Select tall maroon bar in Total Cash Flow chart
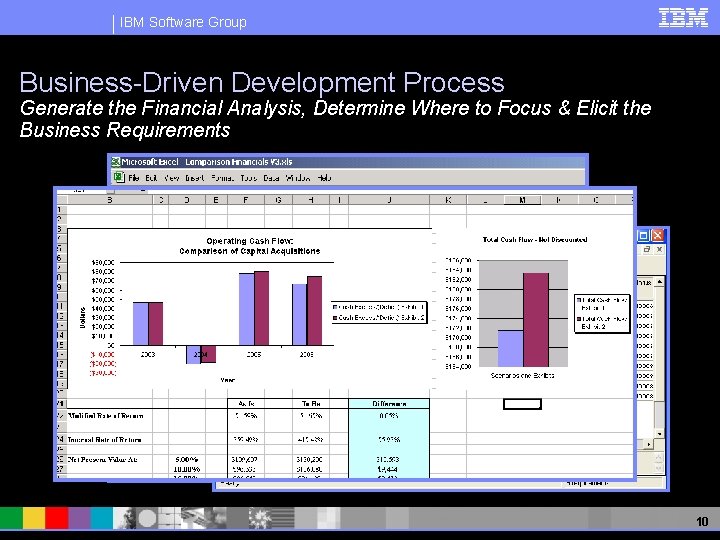This screenshot has height=540, width=720. (x=536, y=320)
